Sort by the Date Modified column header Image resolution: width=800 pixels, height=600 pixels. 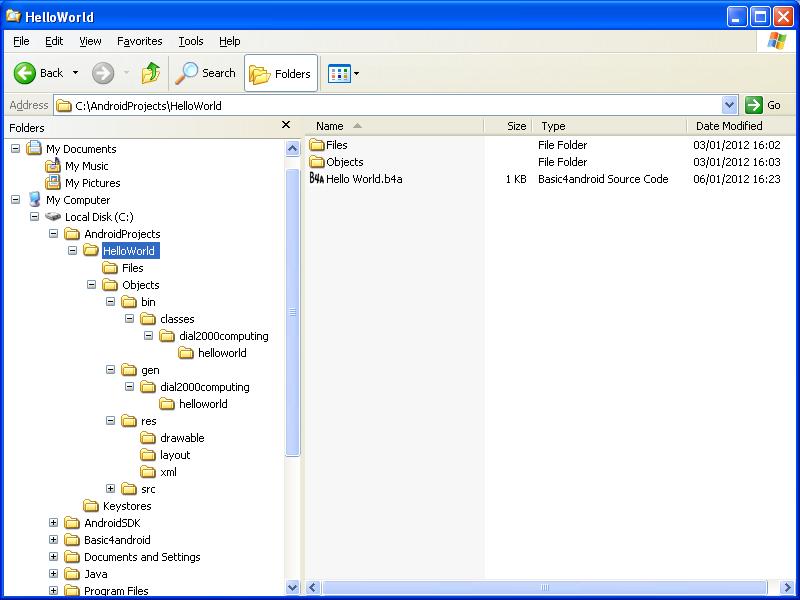[x=743, y=126]
